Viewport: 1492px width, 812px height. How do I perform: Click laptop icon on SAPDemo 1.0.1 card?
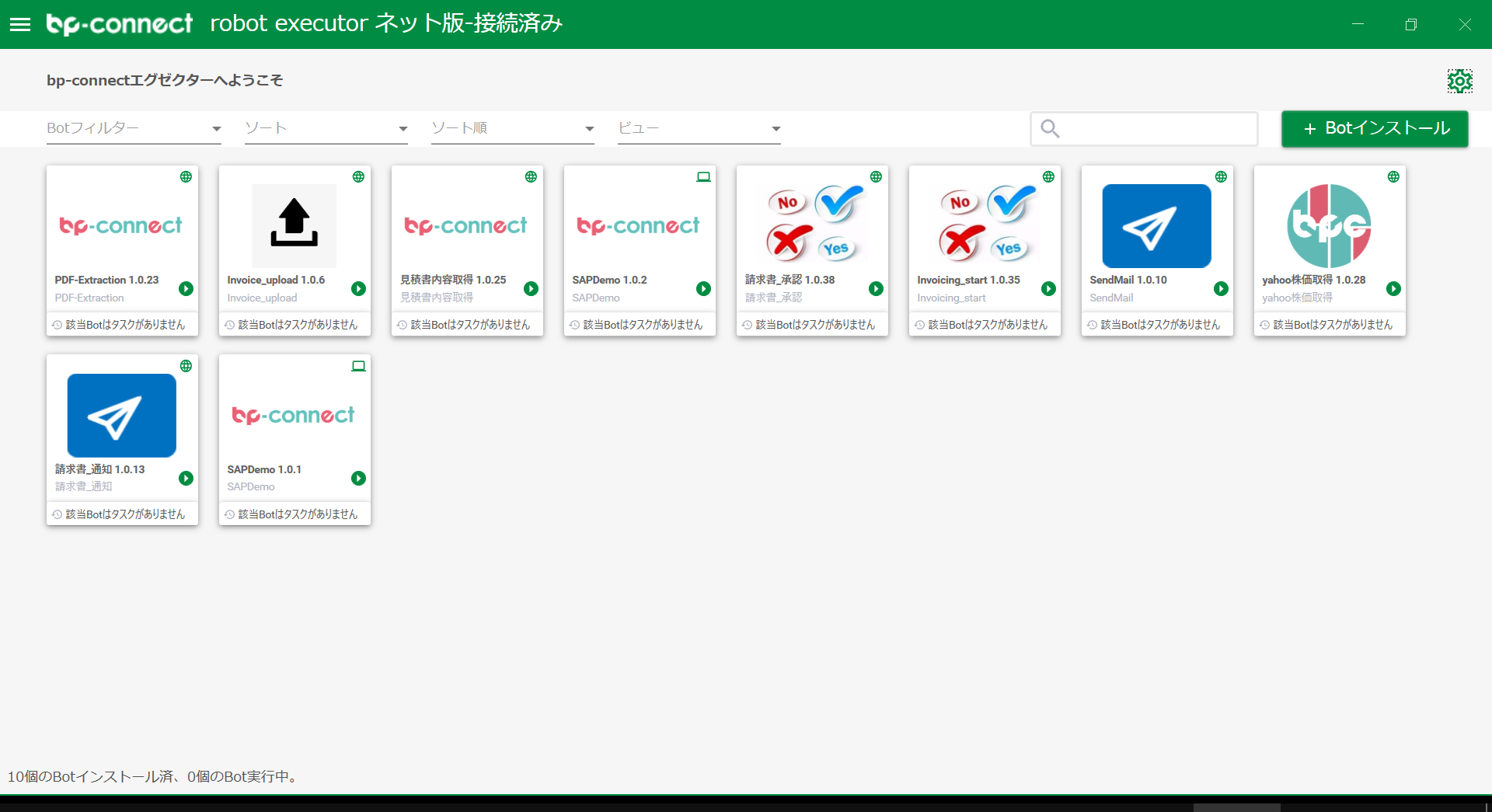(x=358, y=366)
